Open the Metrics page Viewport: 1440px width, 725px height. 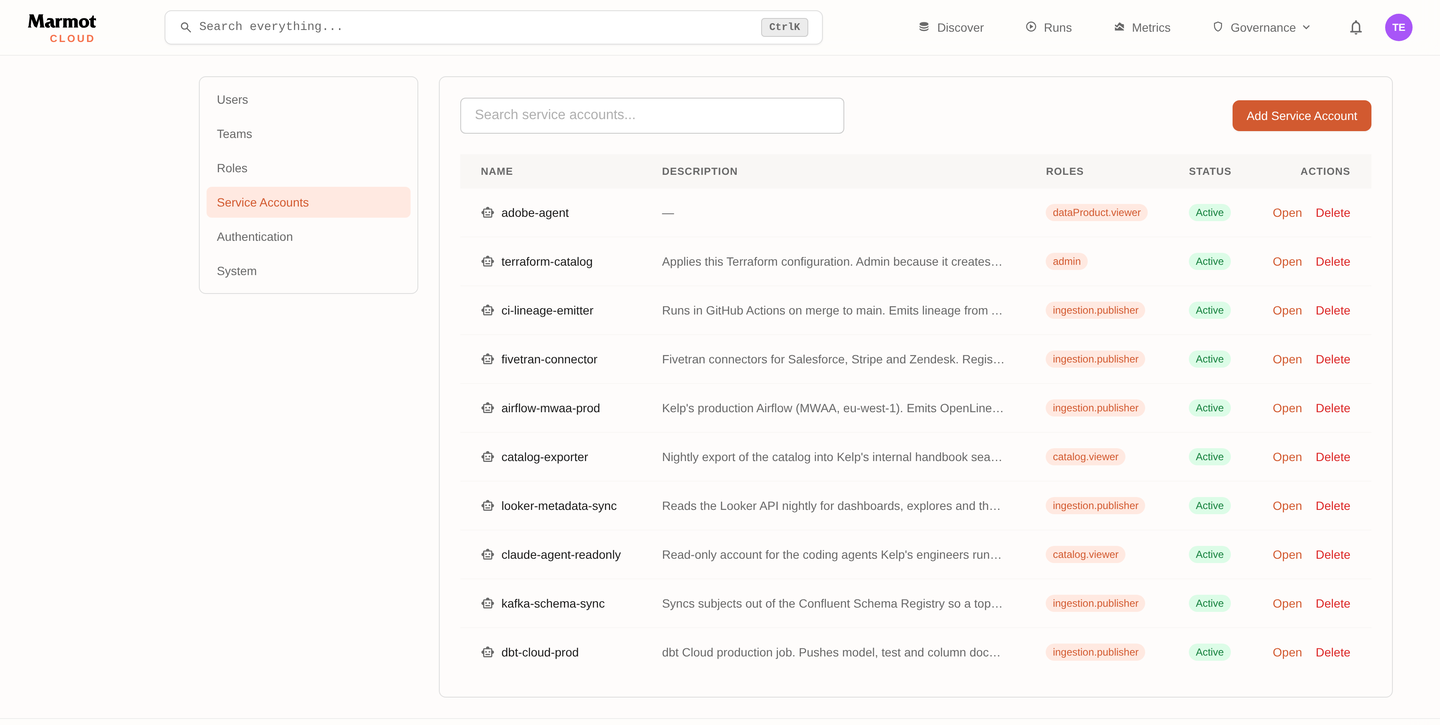[x=1142, y=28]
